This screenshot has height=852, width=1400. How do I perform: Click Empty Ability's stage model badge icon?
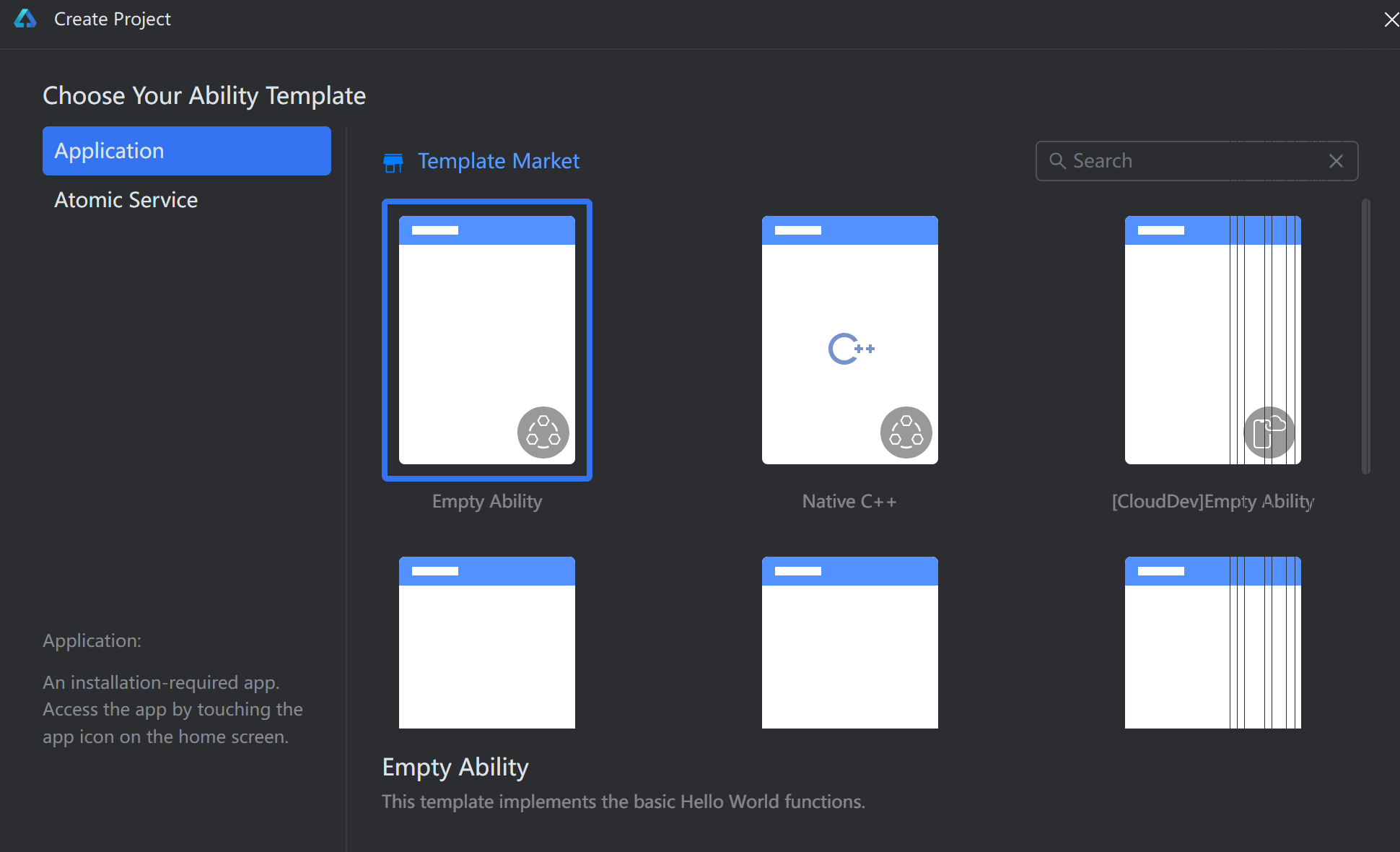click(543, 432)
